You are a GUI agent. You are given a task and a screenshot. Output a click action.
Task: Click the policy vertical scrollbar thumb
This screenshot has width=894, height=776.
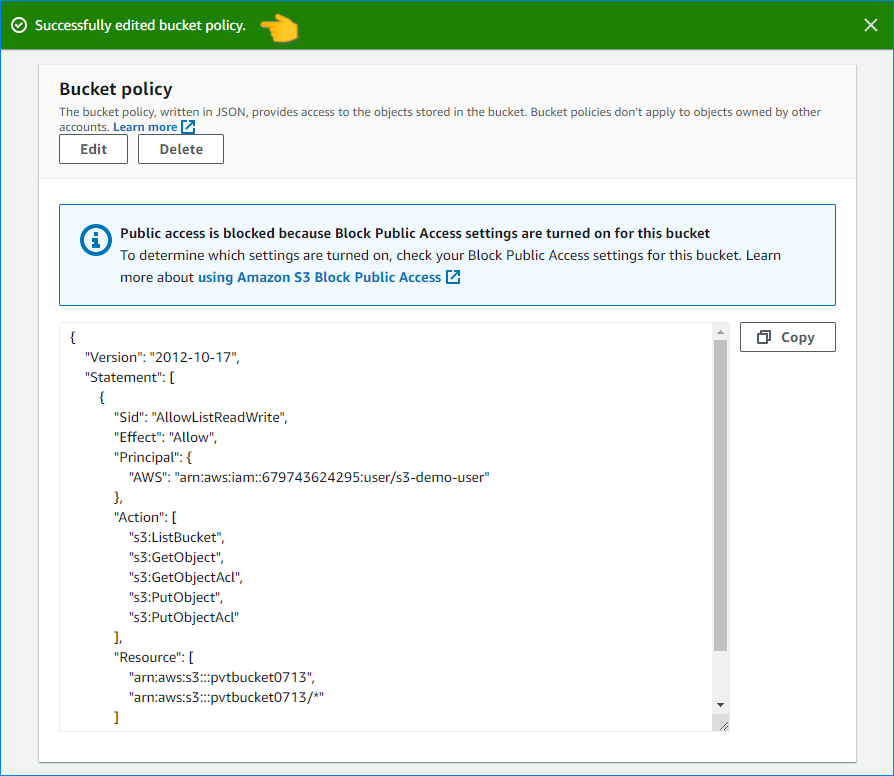[x=720, y=495]
